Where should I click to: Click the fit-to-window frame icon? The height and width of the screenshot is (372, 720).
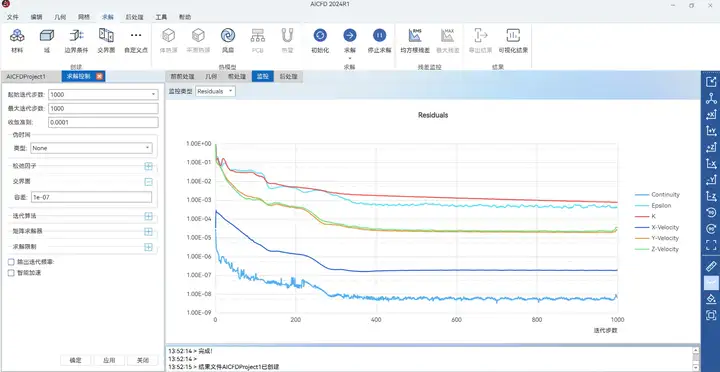click(711, 245)
